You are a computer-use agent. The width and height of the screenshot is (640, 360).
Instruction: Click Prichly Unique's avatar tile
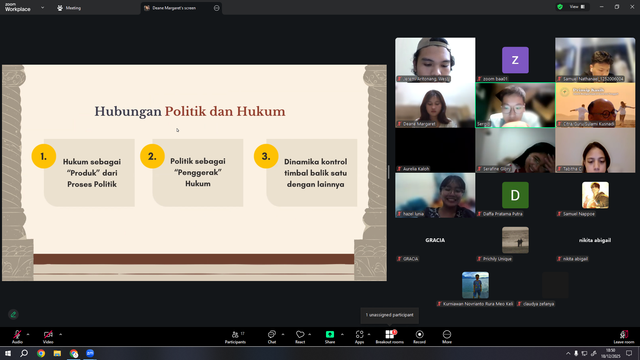click(515, 240)
